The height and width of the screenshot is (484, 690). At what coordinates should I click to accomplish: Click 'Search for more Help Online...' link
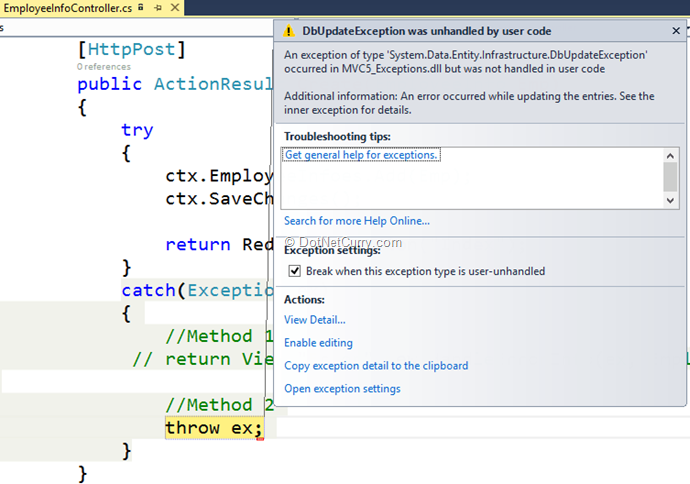tap(357, 221)
